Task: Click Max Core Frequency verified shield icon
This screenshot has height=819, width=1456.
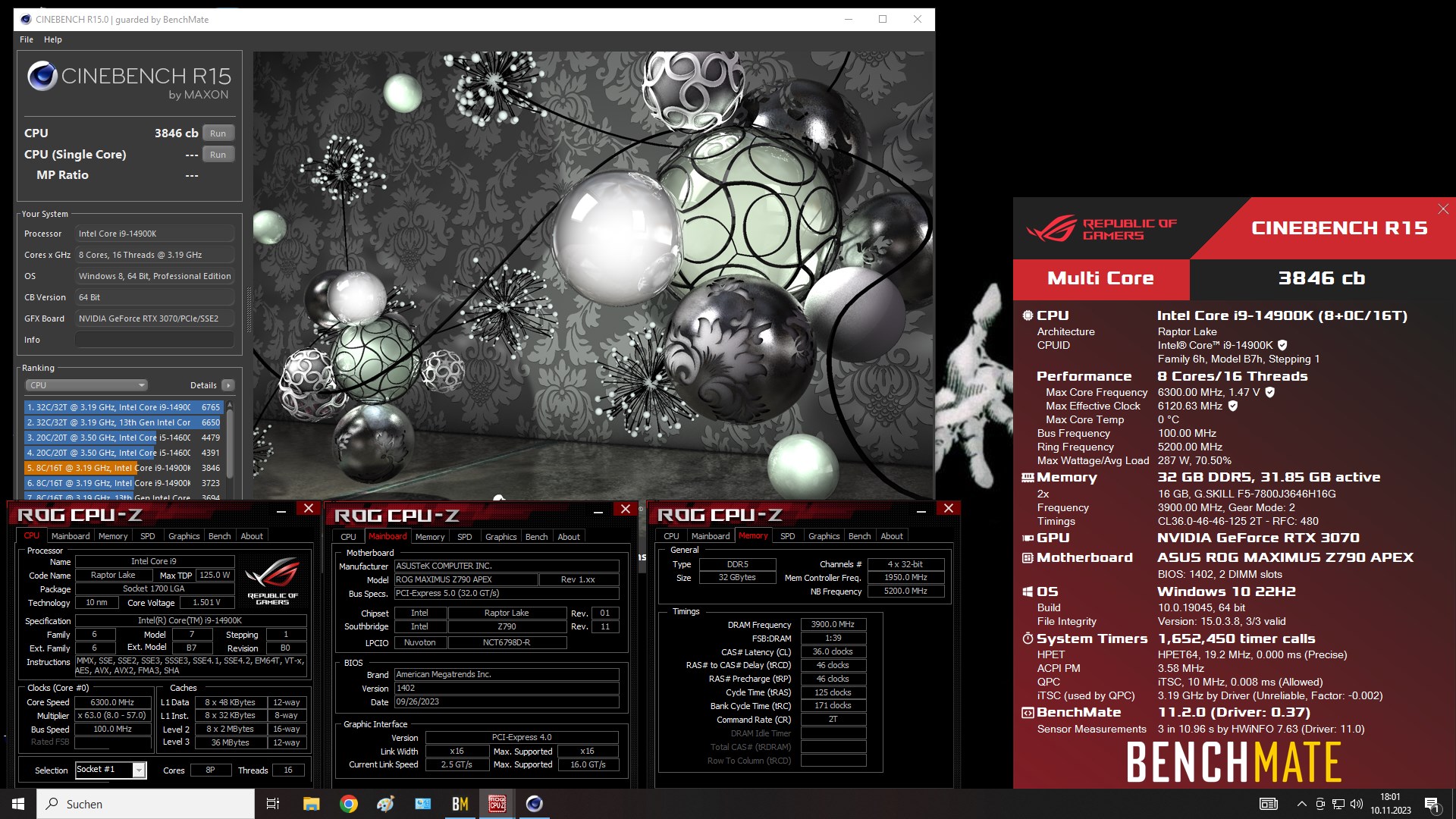Action: coord(1269,392)
